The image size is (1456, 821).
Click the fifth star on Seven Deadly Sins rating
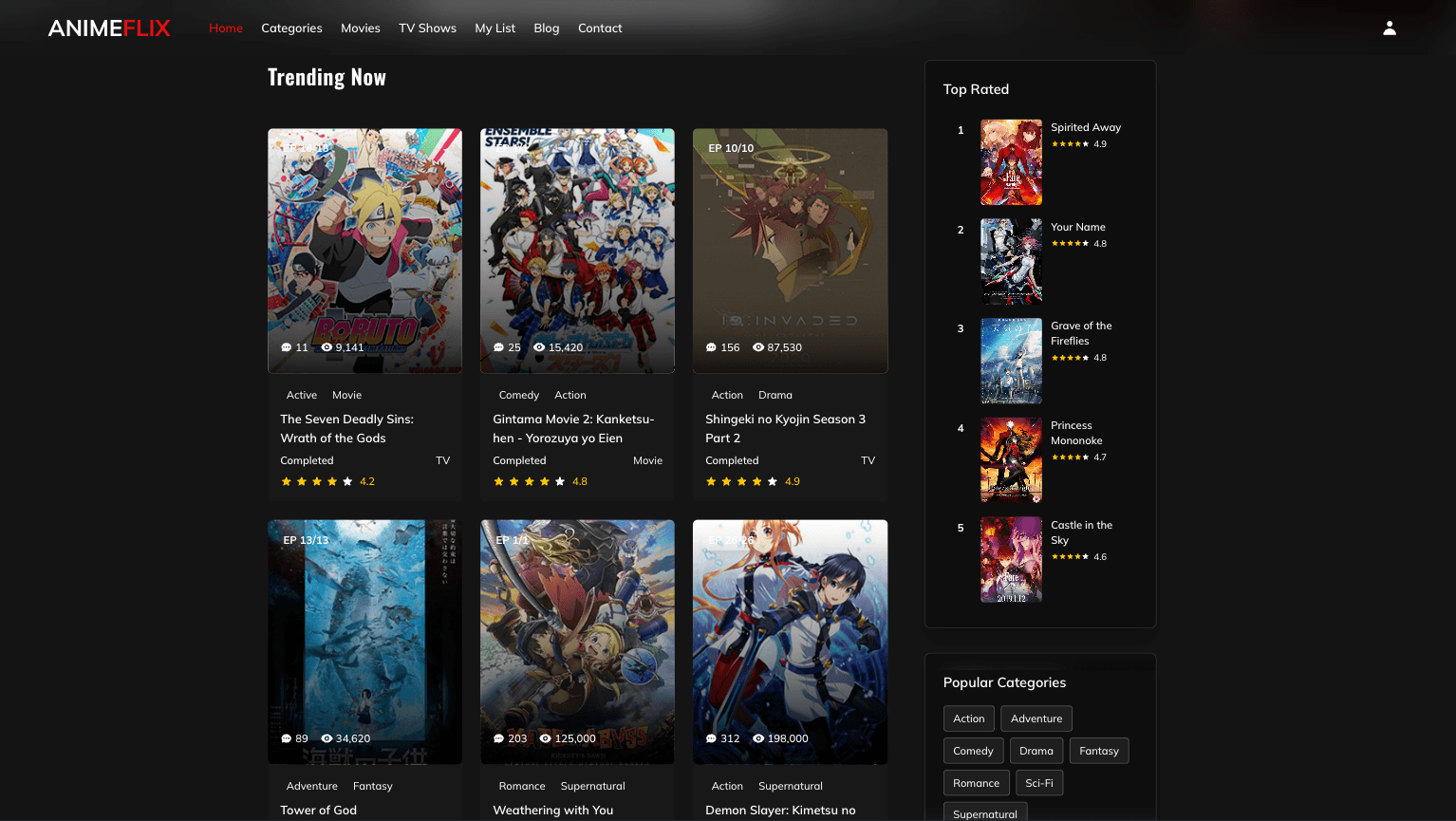point(347,481)
